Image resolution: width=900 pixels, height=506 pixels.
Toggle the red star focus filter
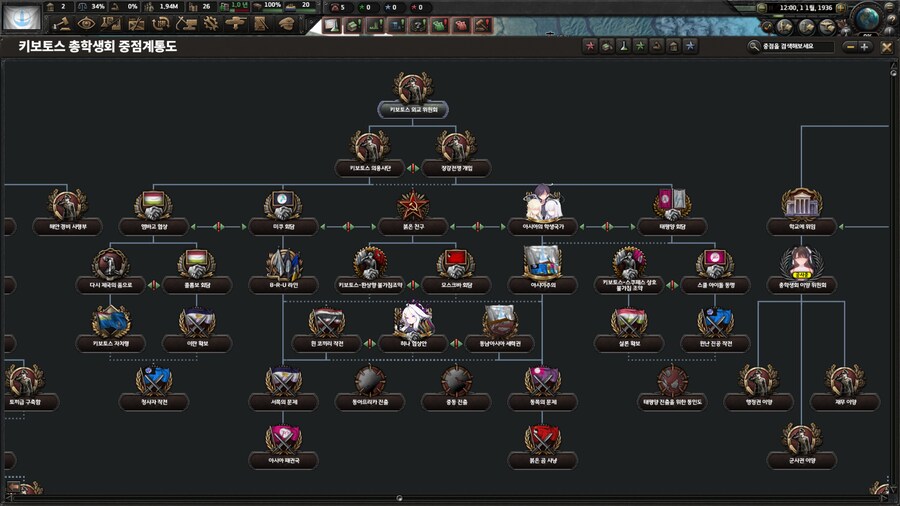coord(590,46)
